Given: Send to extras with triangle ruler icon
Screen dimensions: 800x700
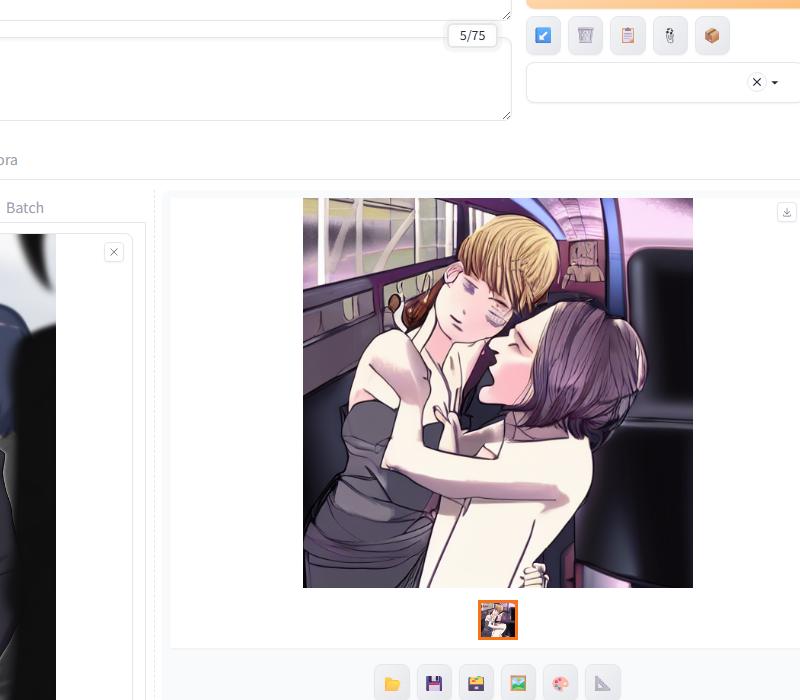Looking at the screenshot, I should pos(602,683).
